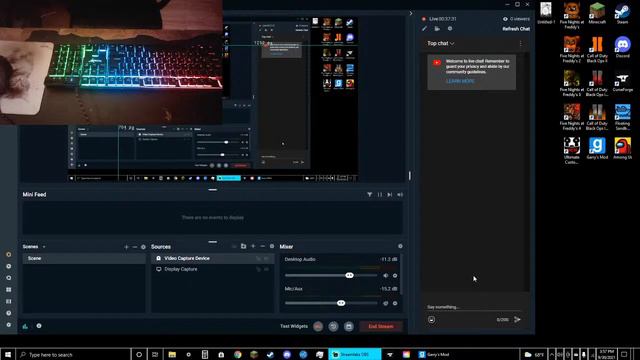
Task: Open Layout Editor grid icon in sidebar
Action: [9, 290]
